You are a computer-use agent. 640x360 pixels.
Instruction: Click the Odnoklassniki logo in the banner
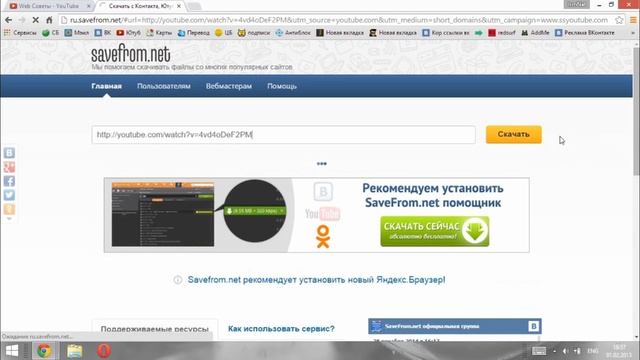[x=323, y=237]
